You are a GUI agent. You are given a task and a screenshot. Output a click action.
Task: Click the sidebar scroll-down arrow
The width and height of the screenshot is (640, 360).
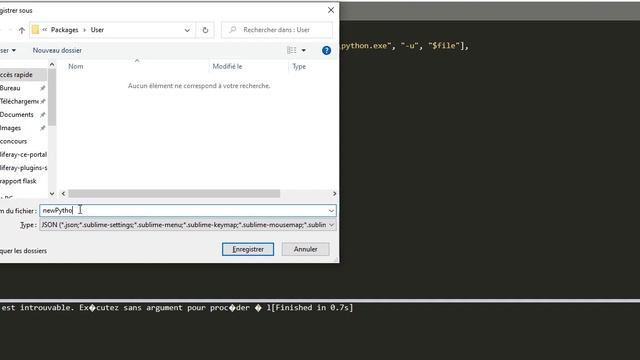[52, 193]
